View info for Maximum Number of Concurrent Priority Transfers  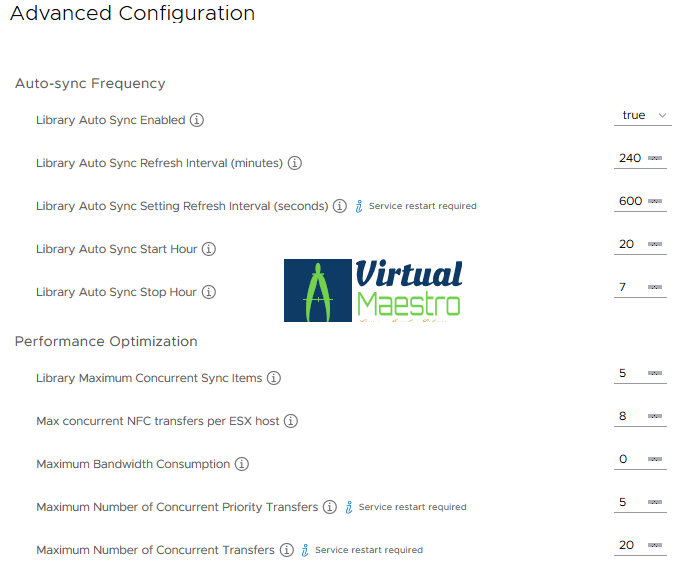coord(330,507)
